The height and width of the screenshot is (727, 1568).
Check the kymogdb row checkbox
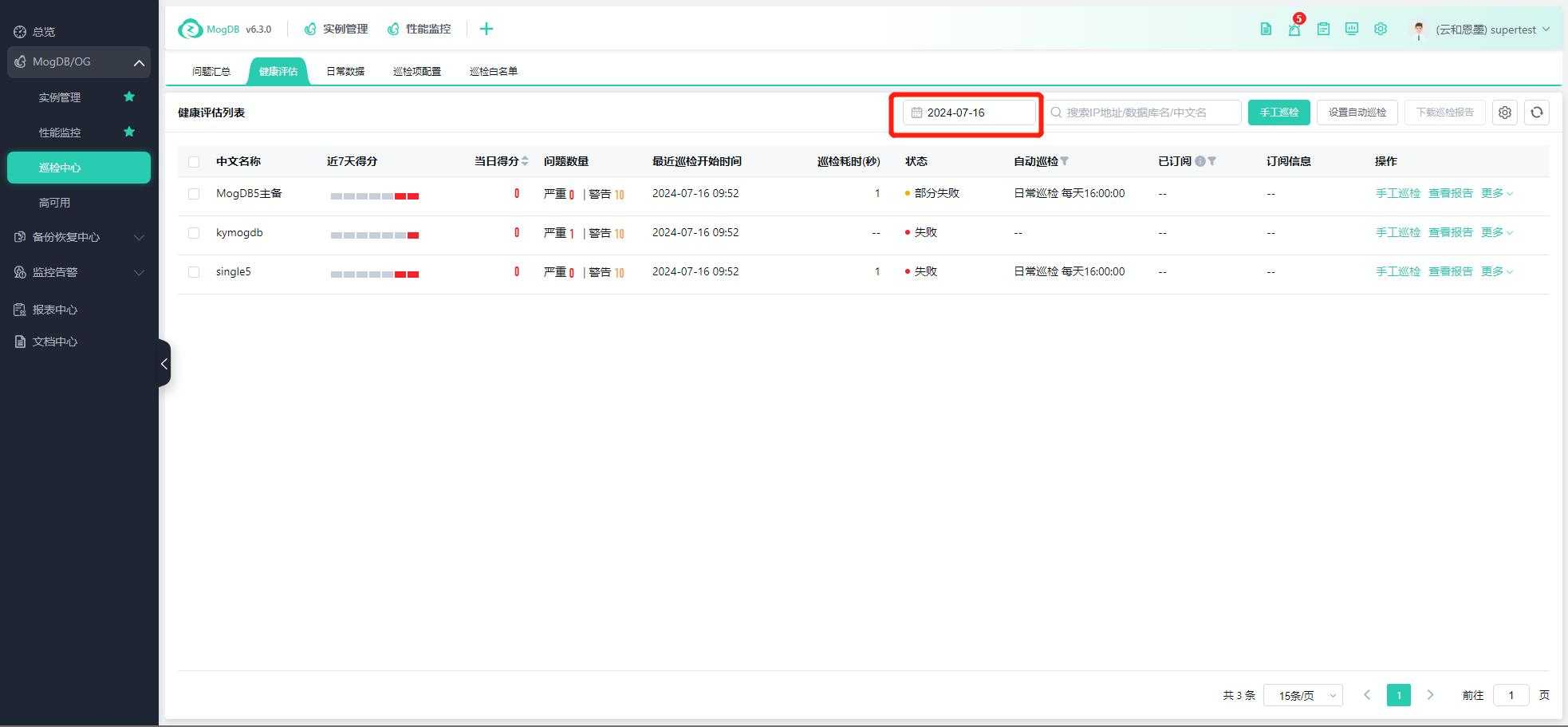pyautogui.click(x=194, y=233)
